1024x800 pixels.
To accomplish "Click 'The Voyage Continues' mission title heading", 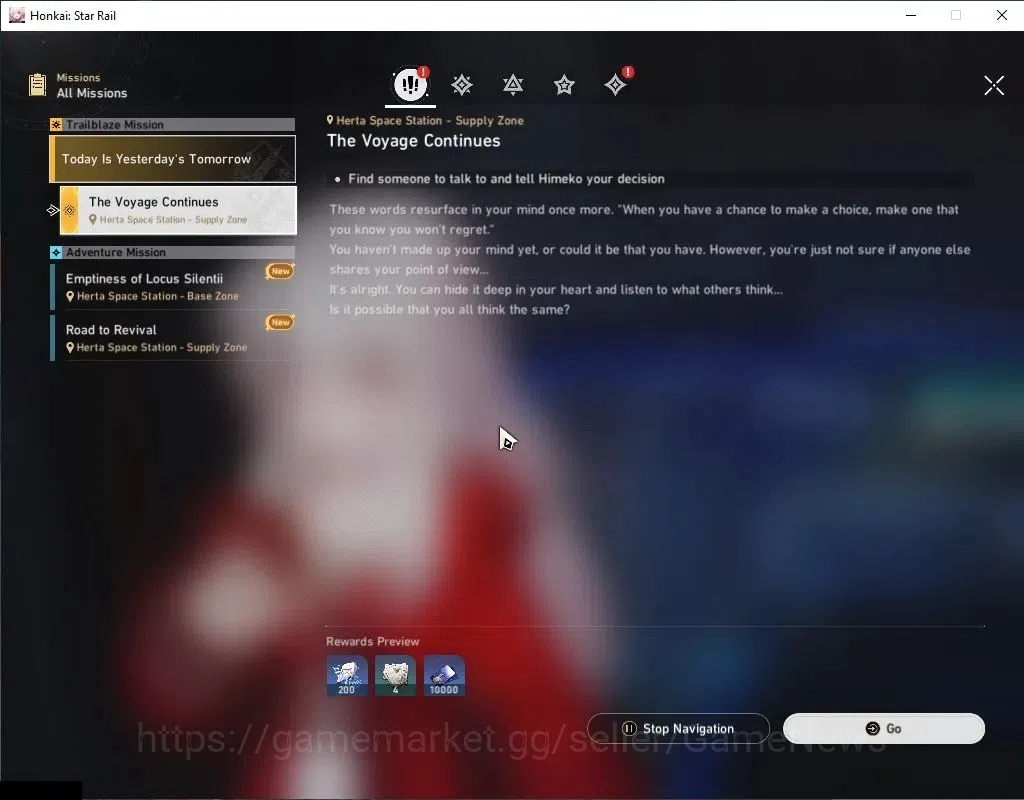I will pos(413,141).
